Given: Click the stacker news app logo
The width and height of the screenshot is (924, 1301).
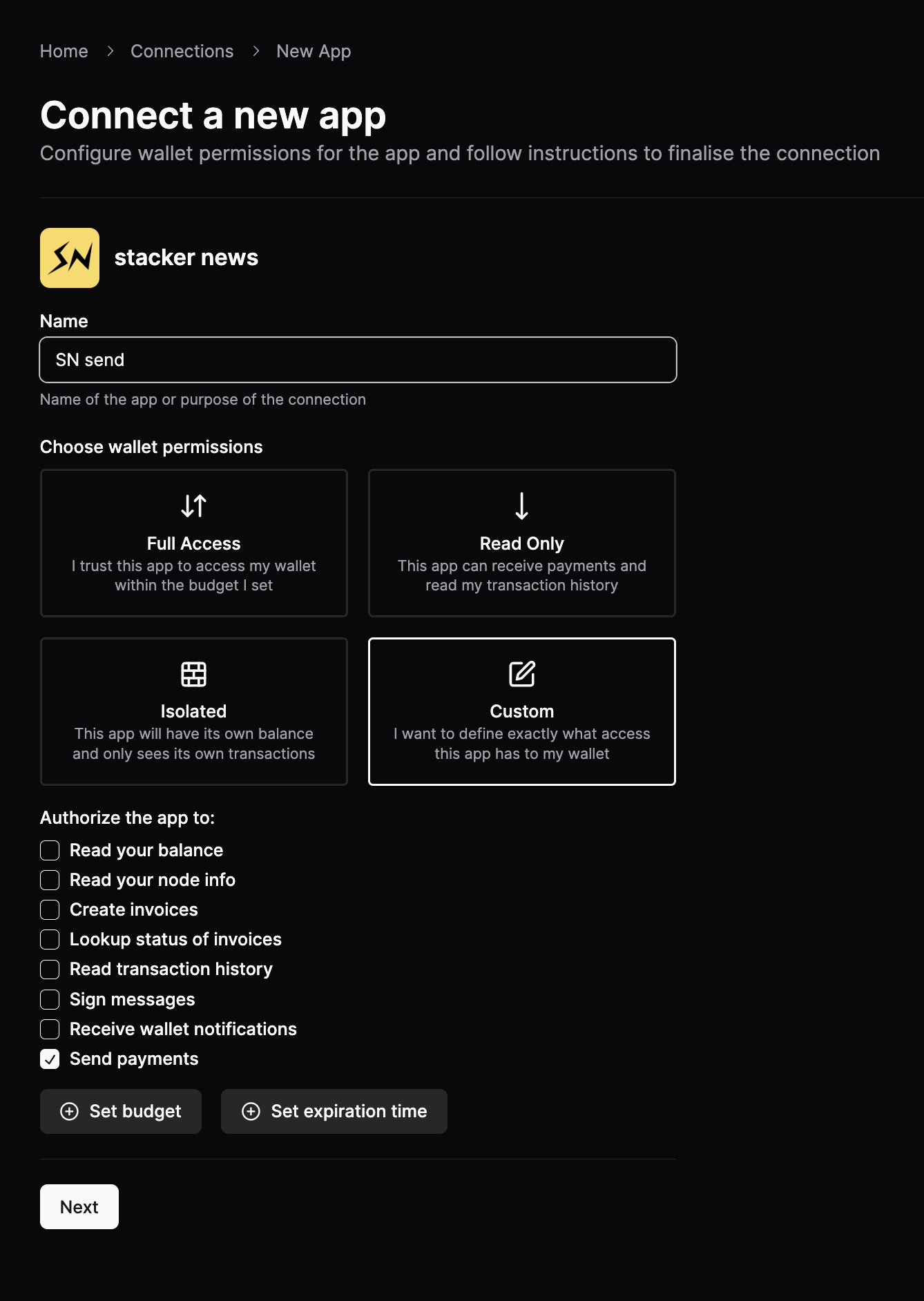Looking at the screenshot, I should click(70, 258).
